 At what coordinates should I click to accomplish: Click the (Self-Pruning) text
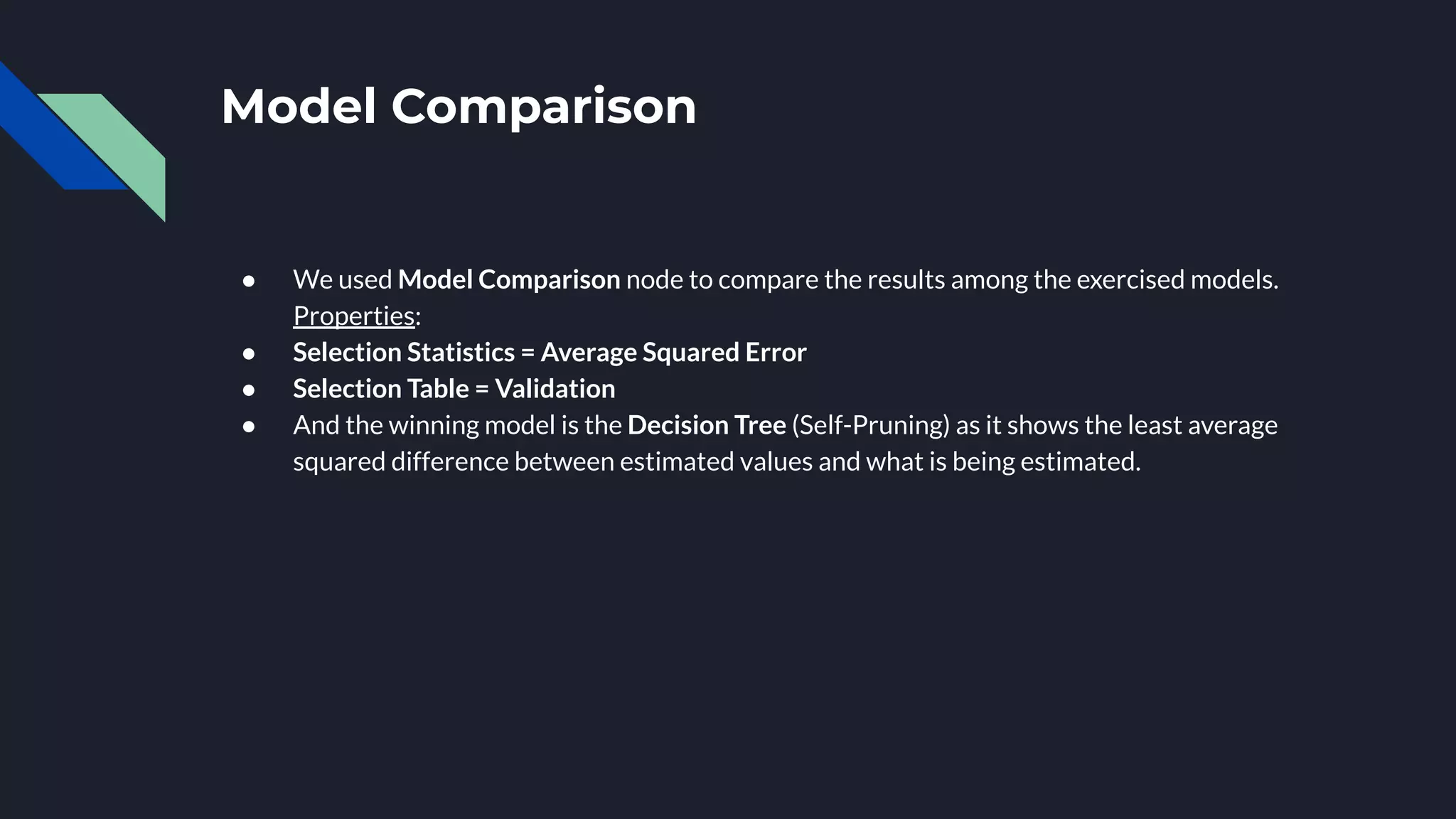point(870,425)
